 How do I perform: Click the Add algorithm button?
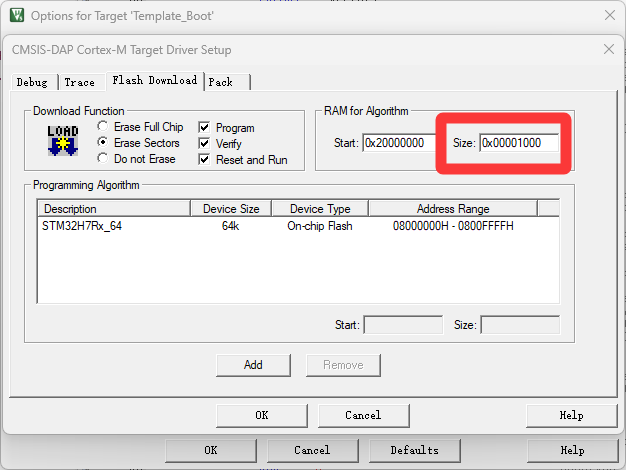coord(253,365)
